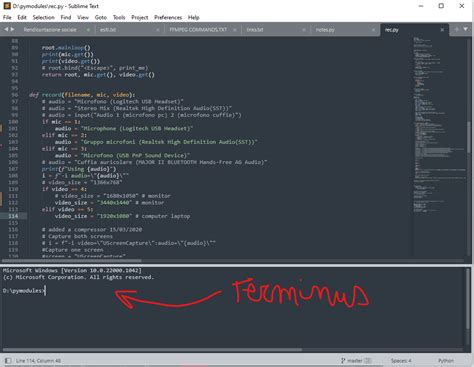Open the Preferences menu
Screen dimensions: 474x367
click(x=168, y=17)
